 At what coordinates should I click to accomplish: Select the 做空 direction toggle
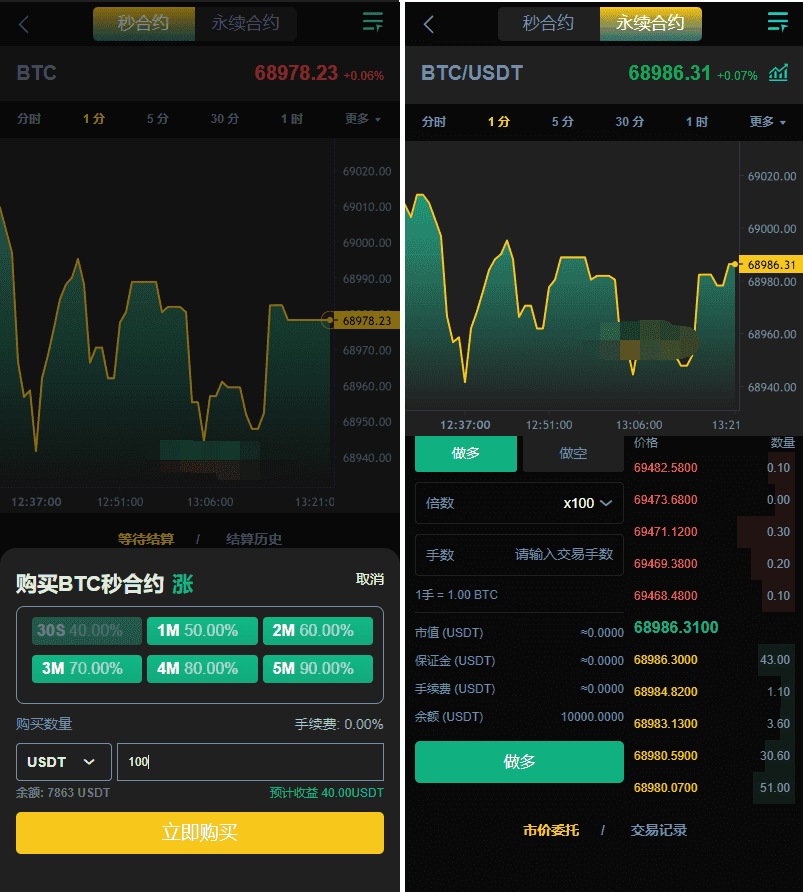573,453
